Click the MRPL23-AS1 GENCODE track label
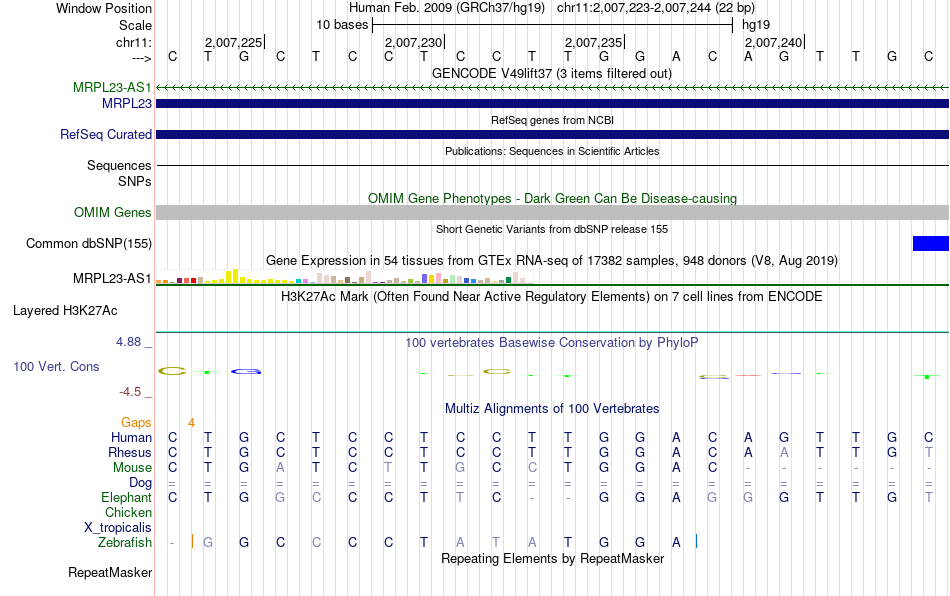Image resolution: width=950 pixels, height=596 pixels. coord(112,87)
